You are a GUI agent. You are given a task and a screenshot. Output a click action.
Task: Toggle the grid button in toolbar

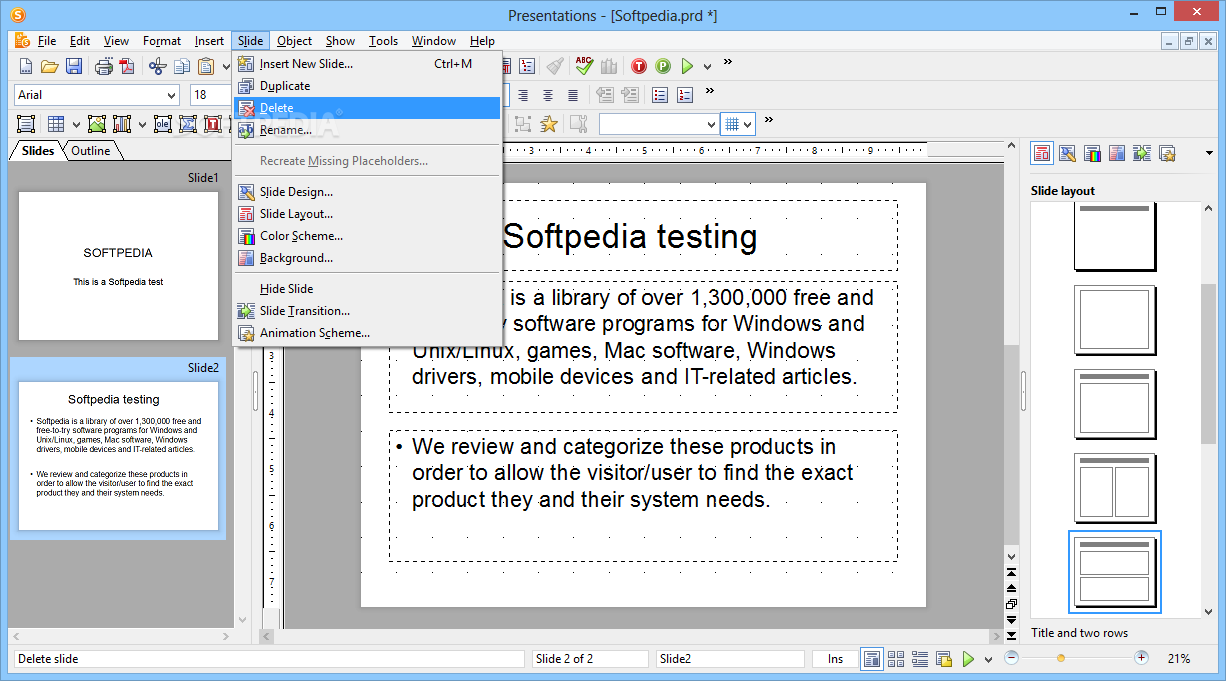click(x=732, y=124)
